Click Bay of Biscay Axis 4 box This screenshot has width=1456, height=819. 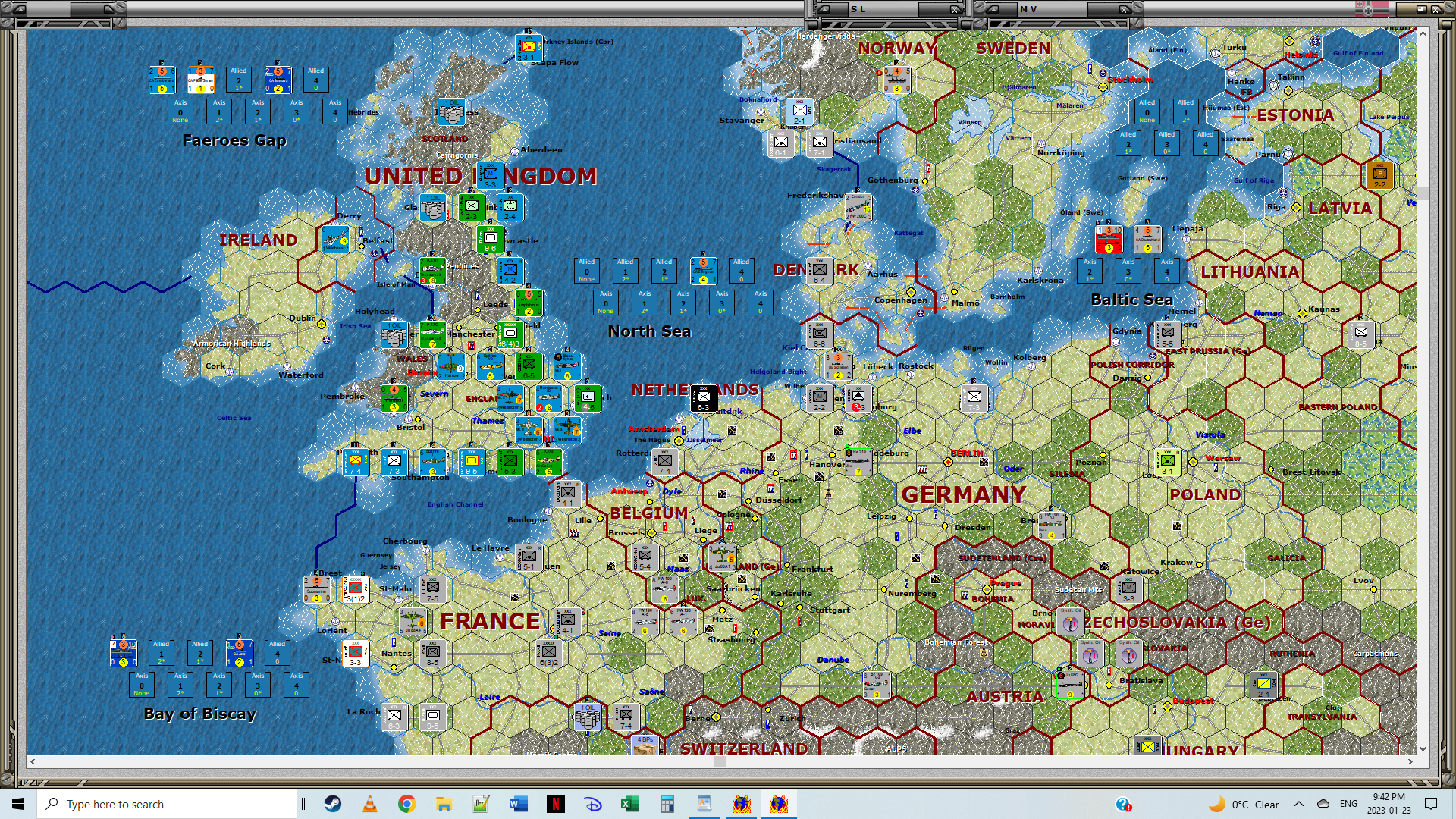point(297,685)
